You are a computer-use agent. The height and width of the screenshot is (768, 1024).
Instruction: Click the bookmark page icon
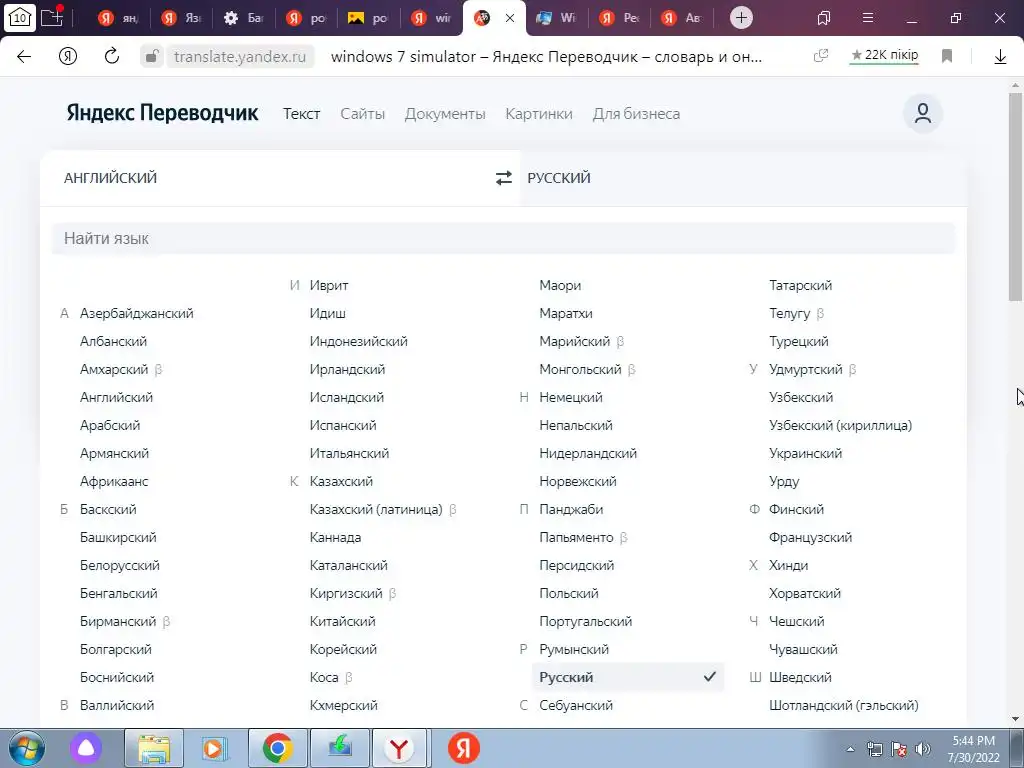click(x=947, y=56)
